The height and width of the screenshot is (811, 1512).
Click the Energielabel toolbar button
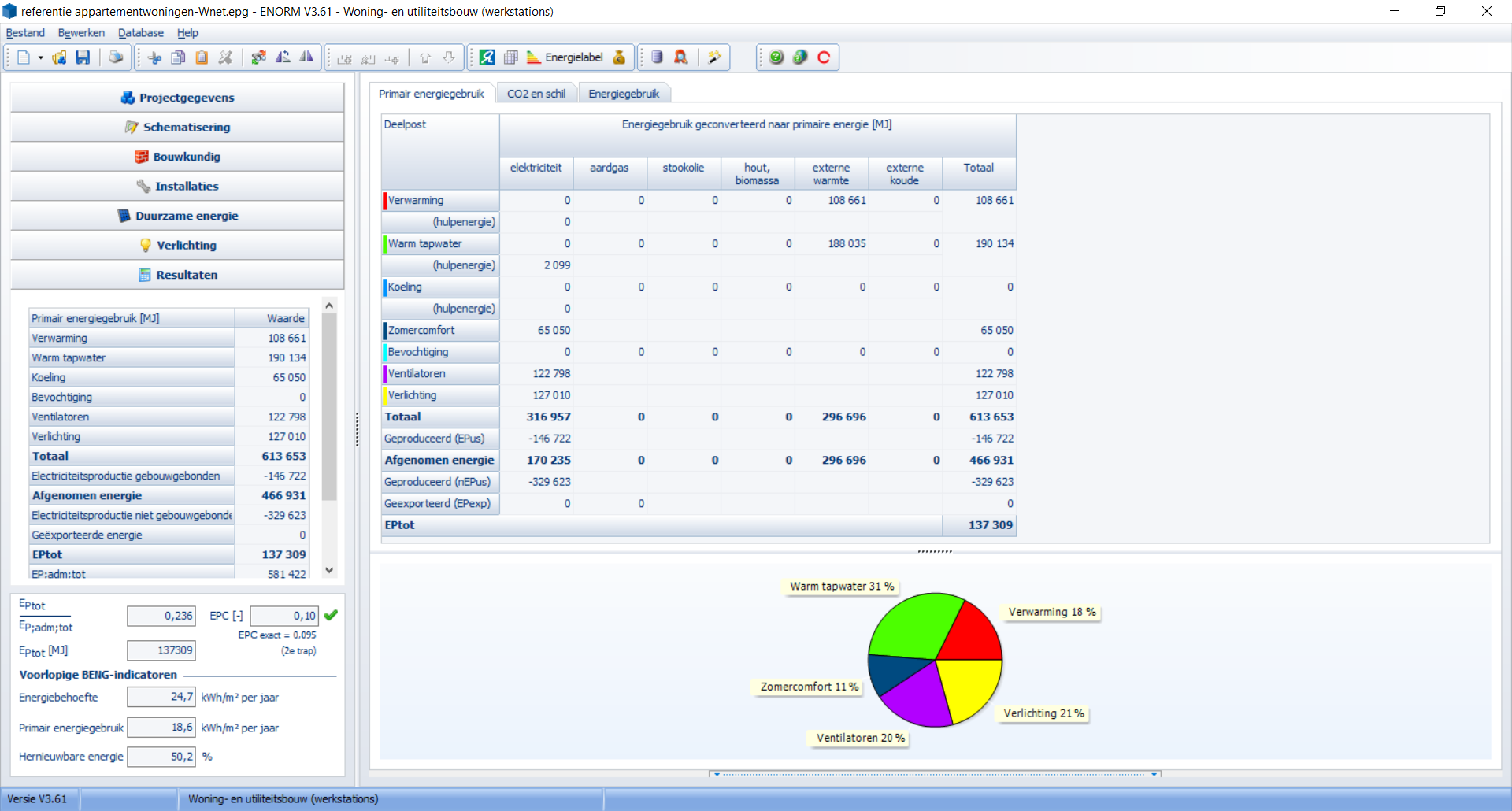click(565, 57)
